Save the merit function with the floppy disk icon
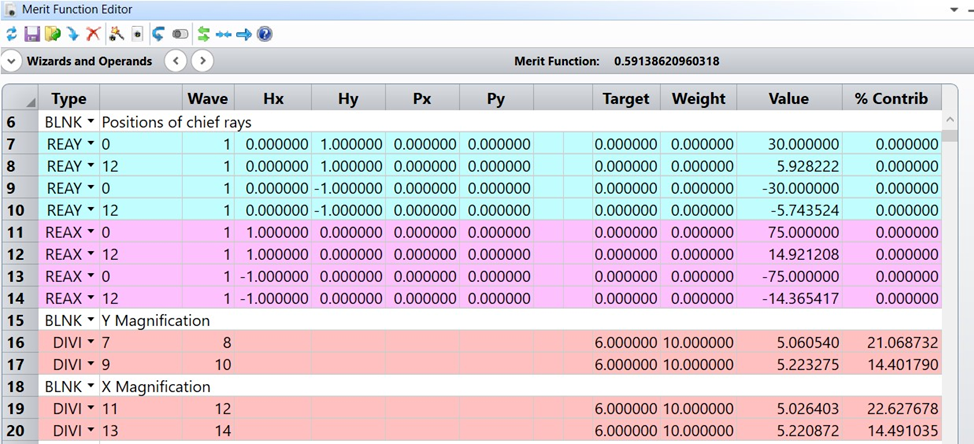The image size is (974, 444). point(31,34)
